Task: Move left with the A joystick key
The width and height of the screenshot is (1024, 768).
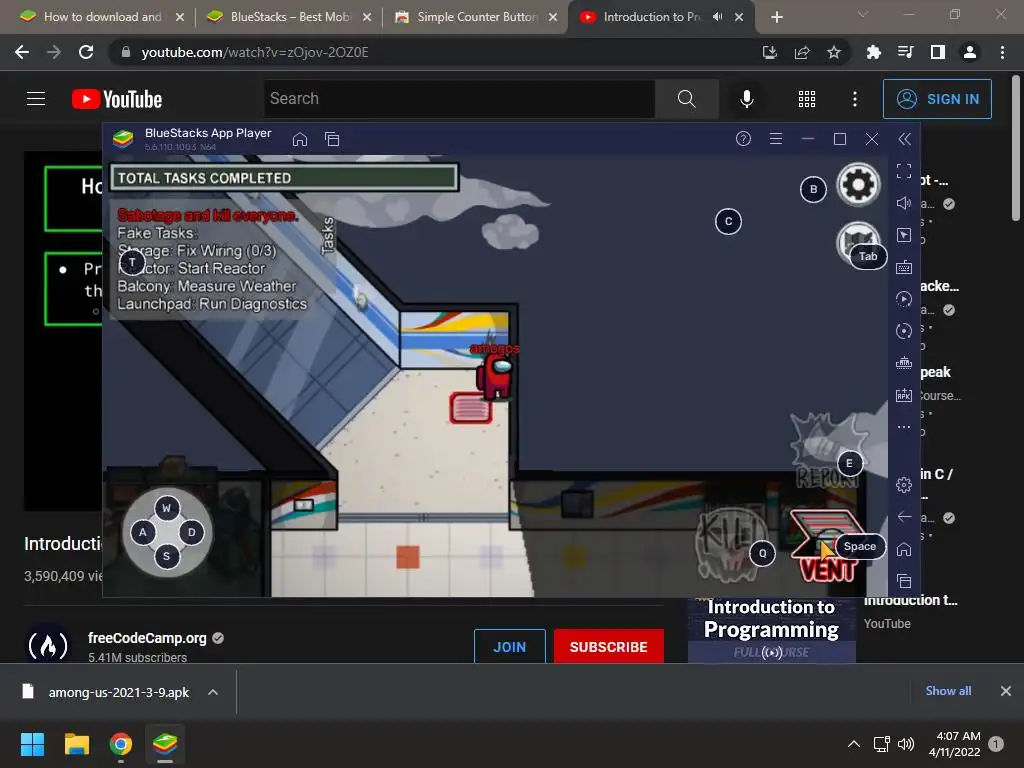Action: [143, 532]
